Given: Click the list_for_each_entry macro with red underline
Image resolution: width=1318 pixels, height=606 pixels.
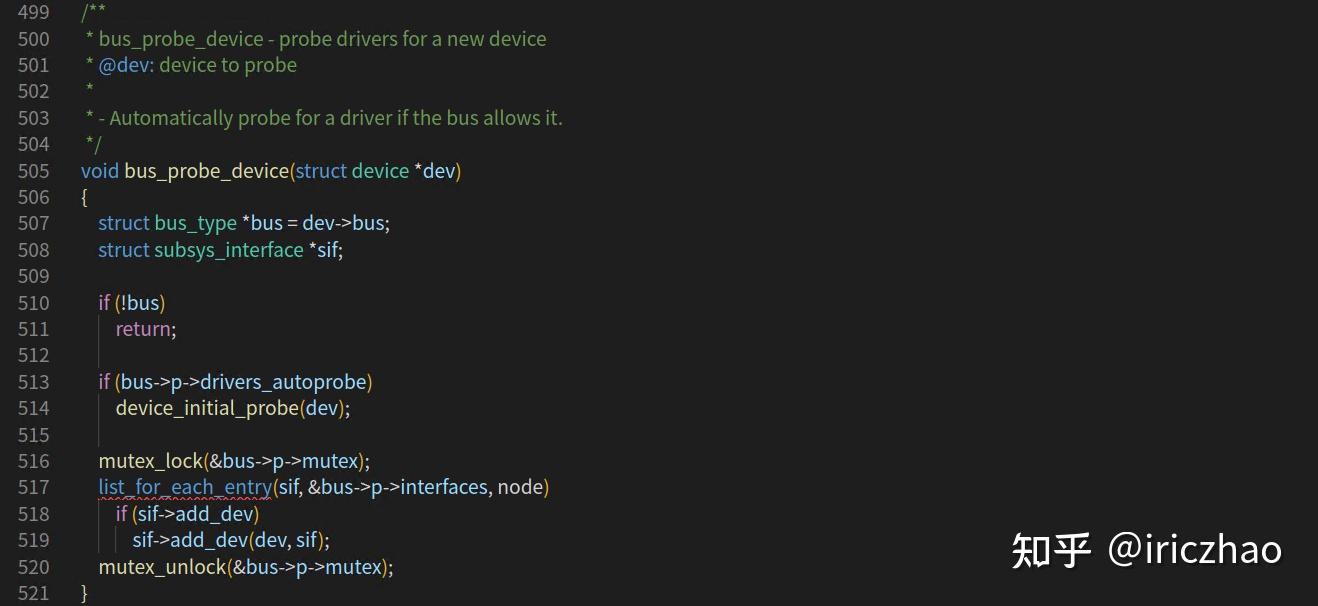Looking at the screenshot, I should coord(184,487).
